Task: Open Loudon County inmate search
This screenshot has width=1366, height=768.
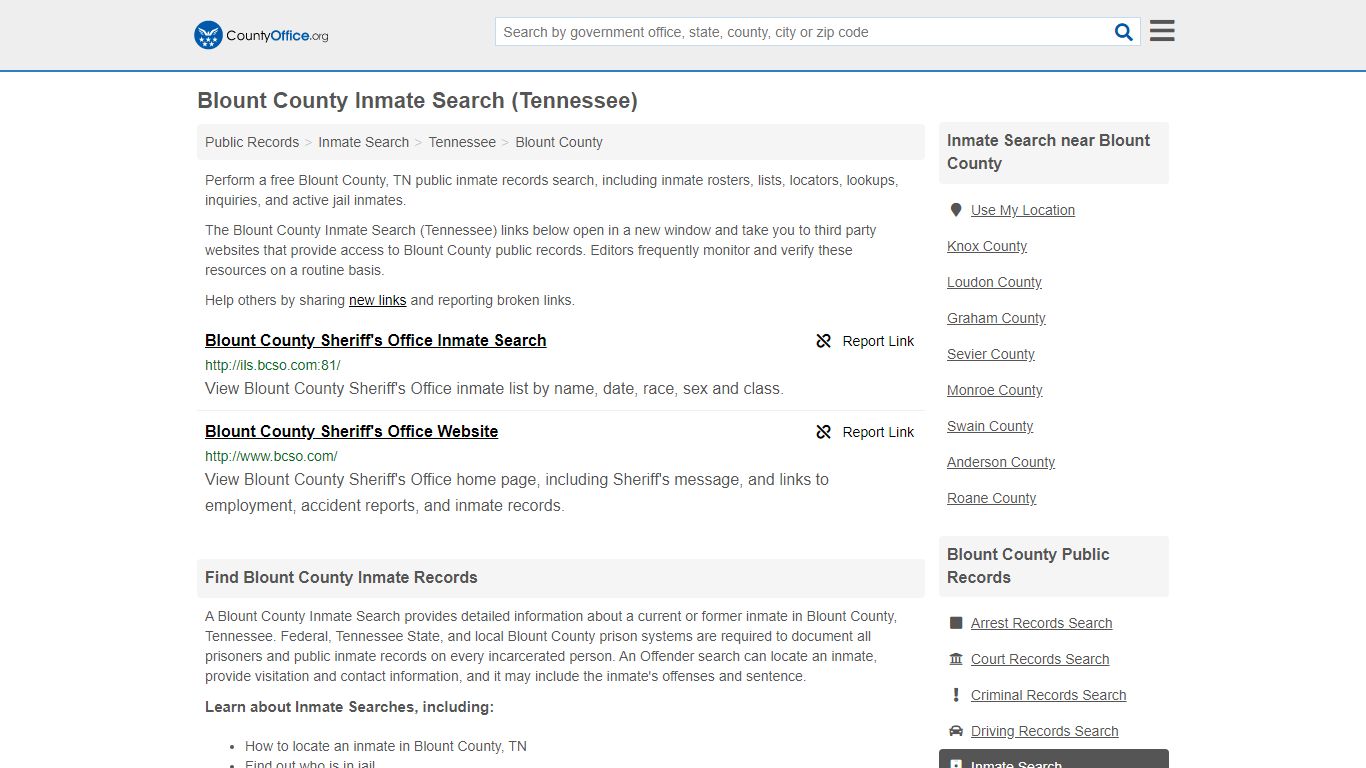Action: (994, 282)
